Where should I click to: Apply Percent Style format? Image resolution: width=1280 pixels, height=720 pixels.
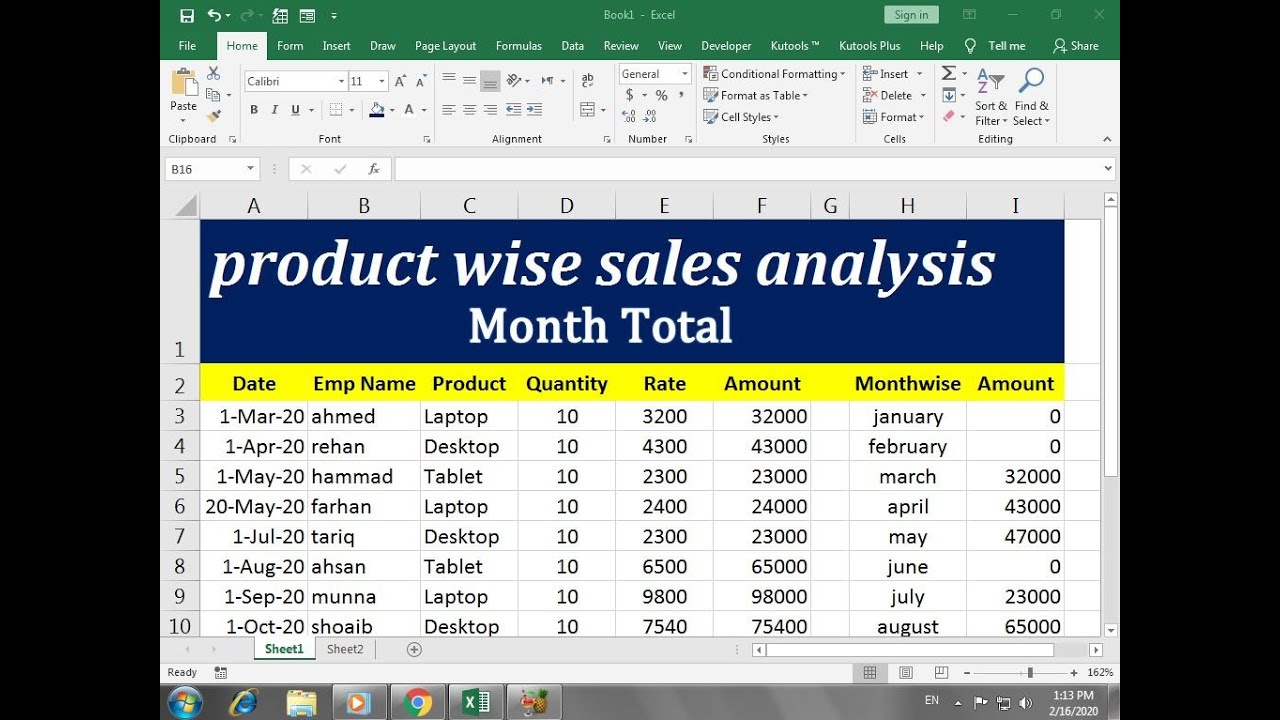click(661, 95)
